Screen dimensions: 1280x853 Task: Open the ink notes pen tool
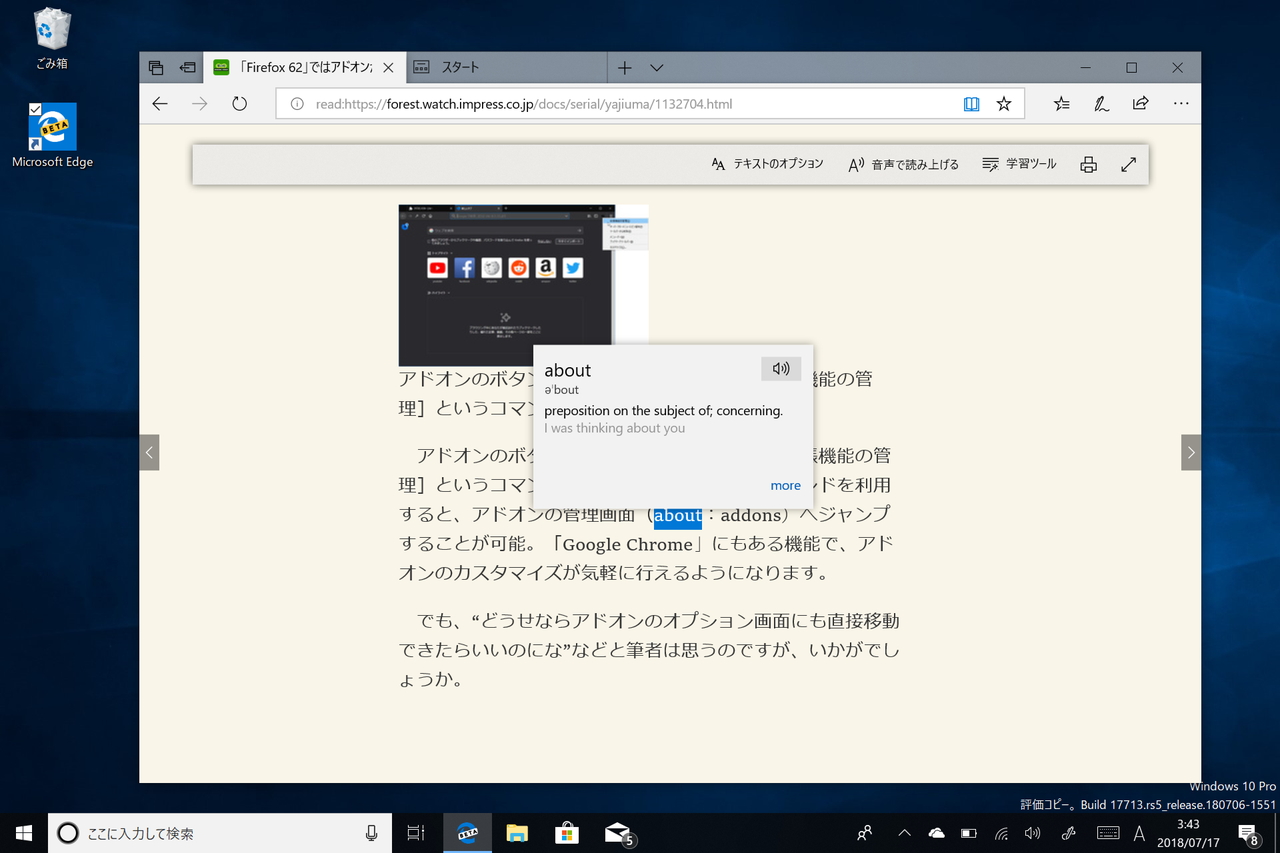tap(1101, 103)
